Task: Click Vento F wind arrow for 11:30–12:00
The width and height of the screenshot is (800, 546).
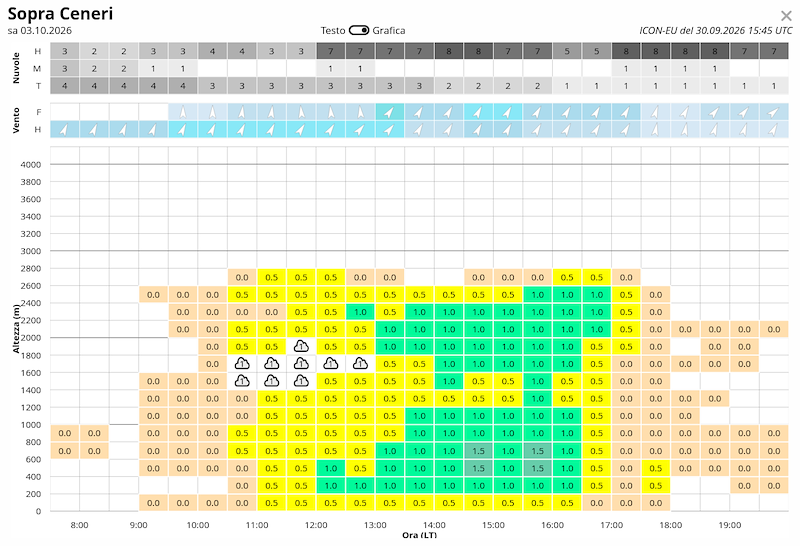Action: tap(301, 112)
